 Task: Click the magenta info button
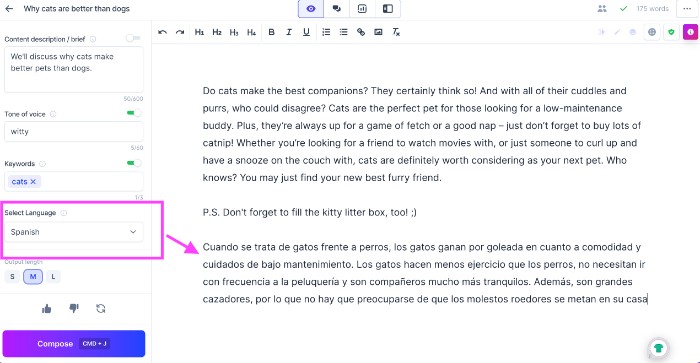point(690,32)
